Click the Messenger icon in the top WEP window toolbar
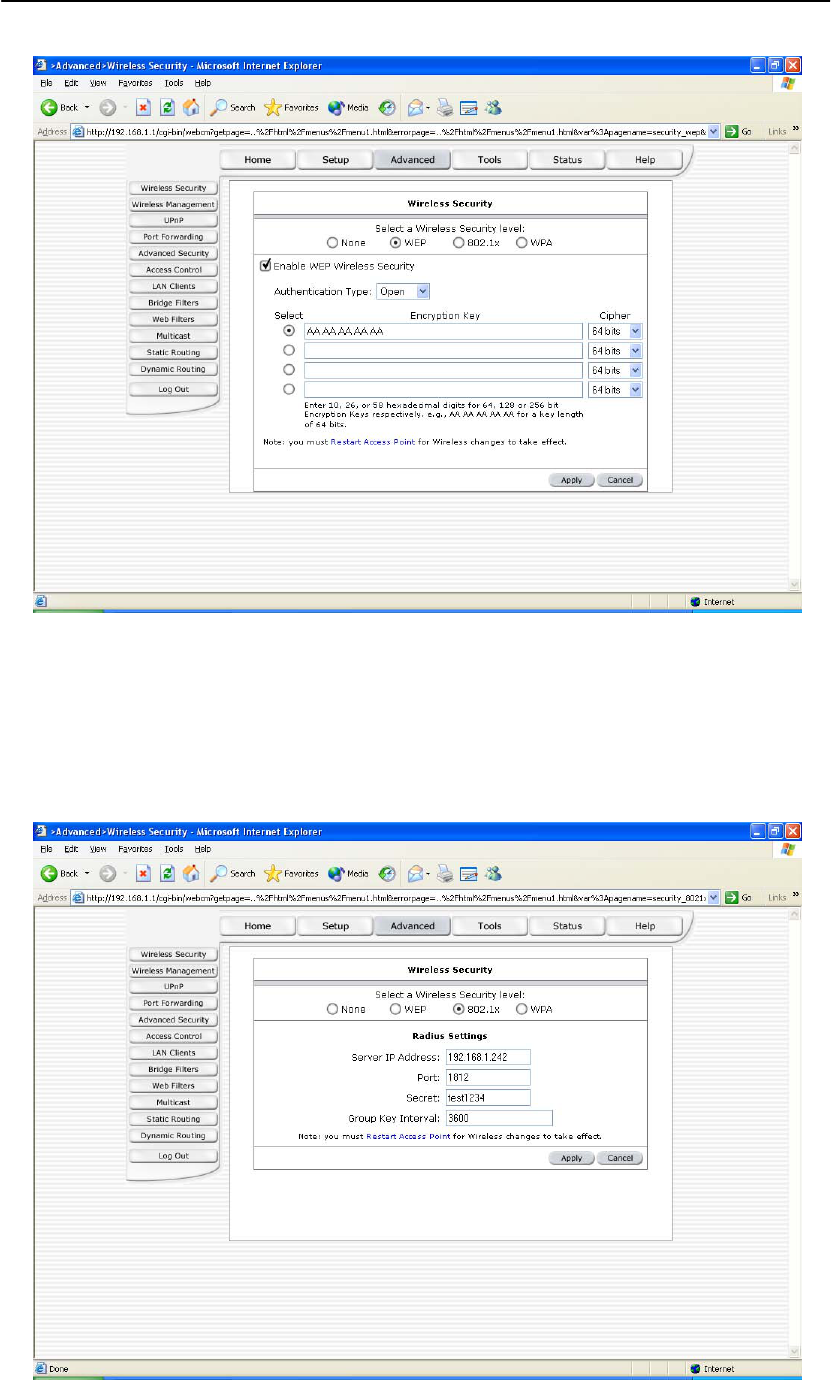This screenshot has height=1380, width=831. click(x=492, y=107)
